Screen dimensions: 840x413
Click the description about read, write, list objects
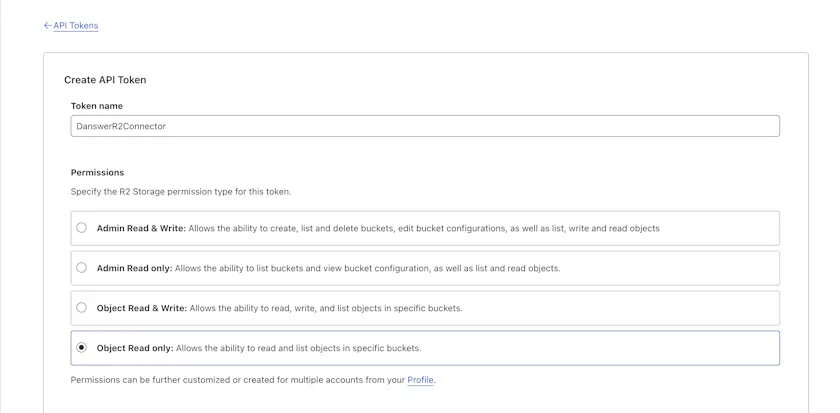pyautogui.click(x=326, y=308)
